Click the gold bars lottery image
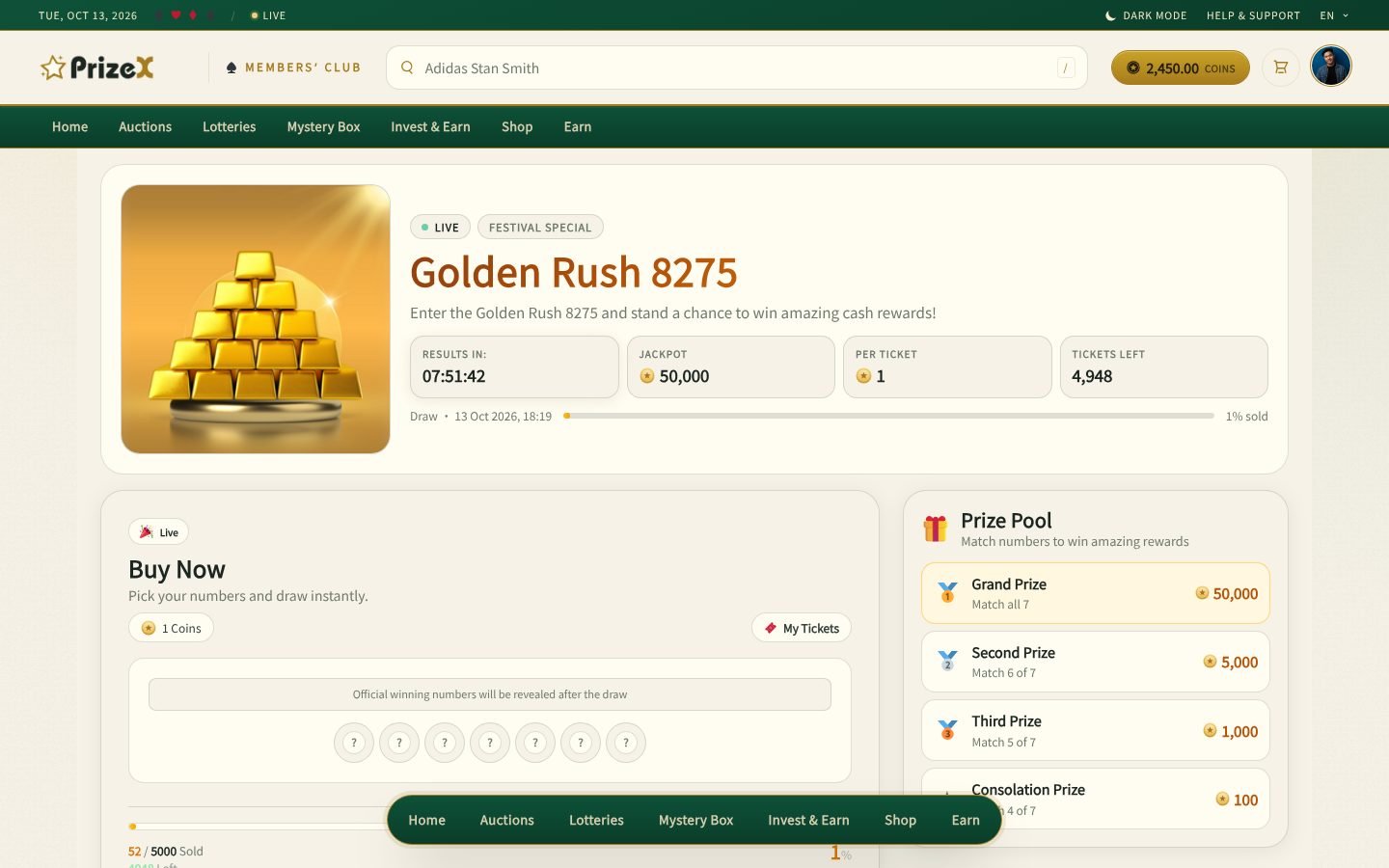Screen dimensions: 1389x868 tap(256, 319)
